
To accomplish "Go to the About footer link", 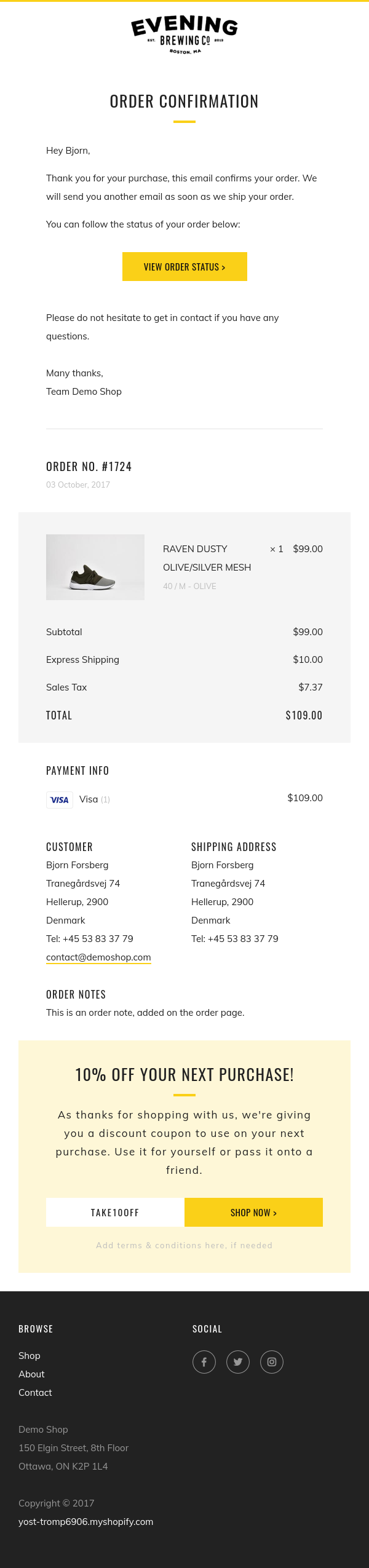I will click(x=31, y=1374).
